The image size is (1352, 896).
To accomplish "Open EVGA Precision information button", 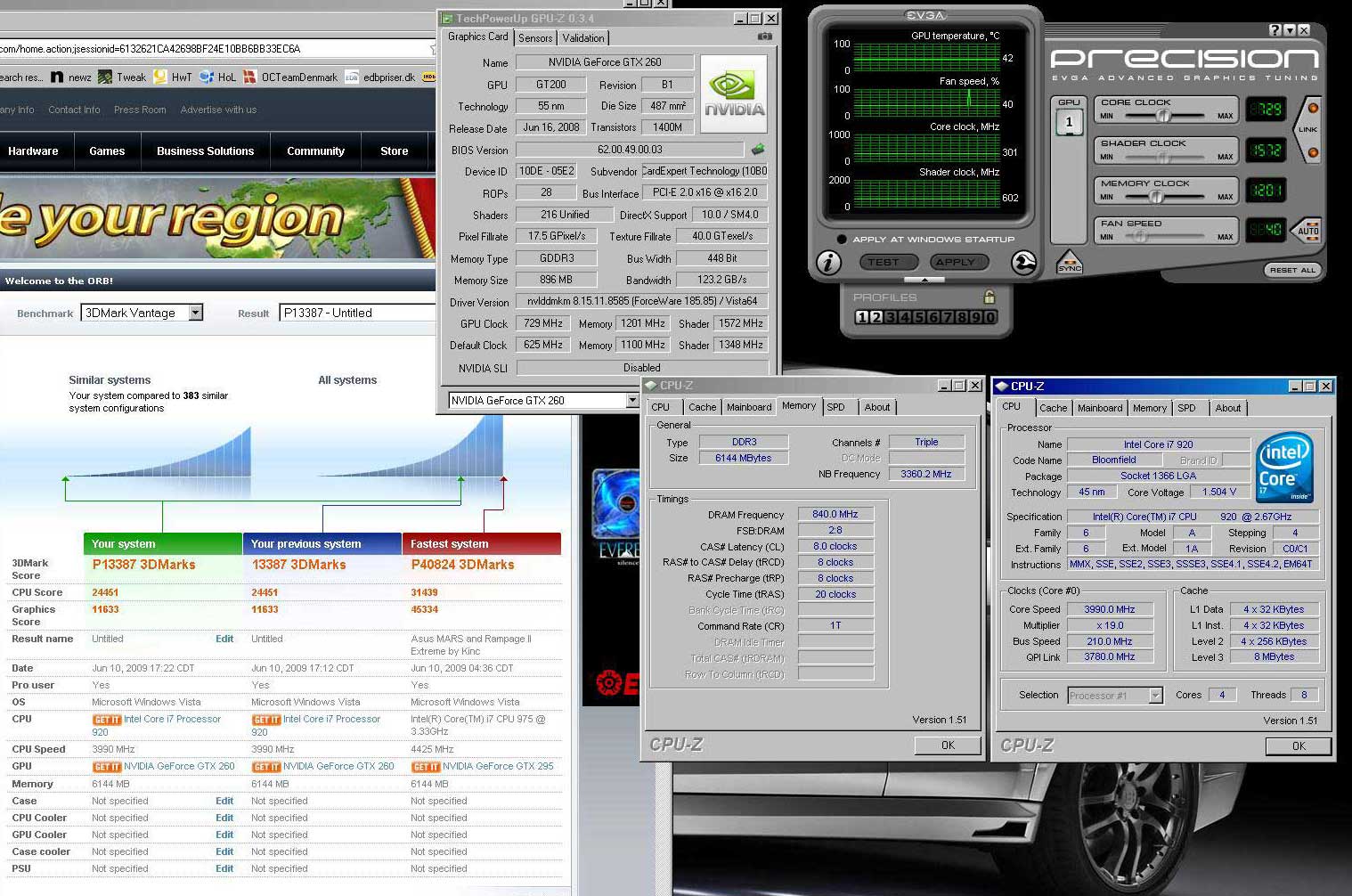I will [829, 262].
